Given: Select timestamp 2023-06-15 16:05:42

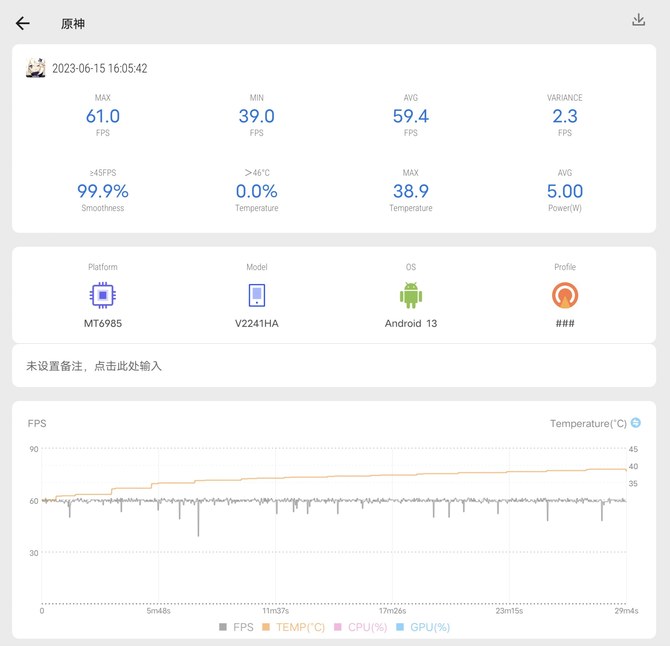Looking at the screenshot, I should [x=100, y=68].
